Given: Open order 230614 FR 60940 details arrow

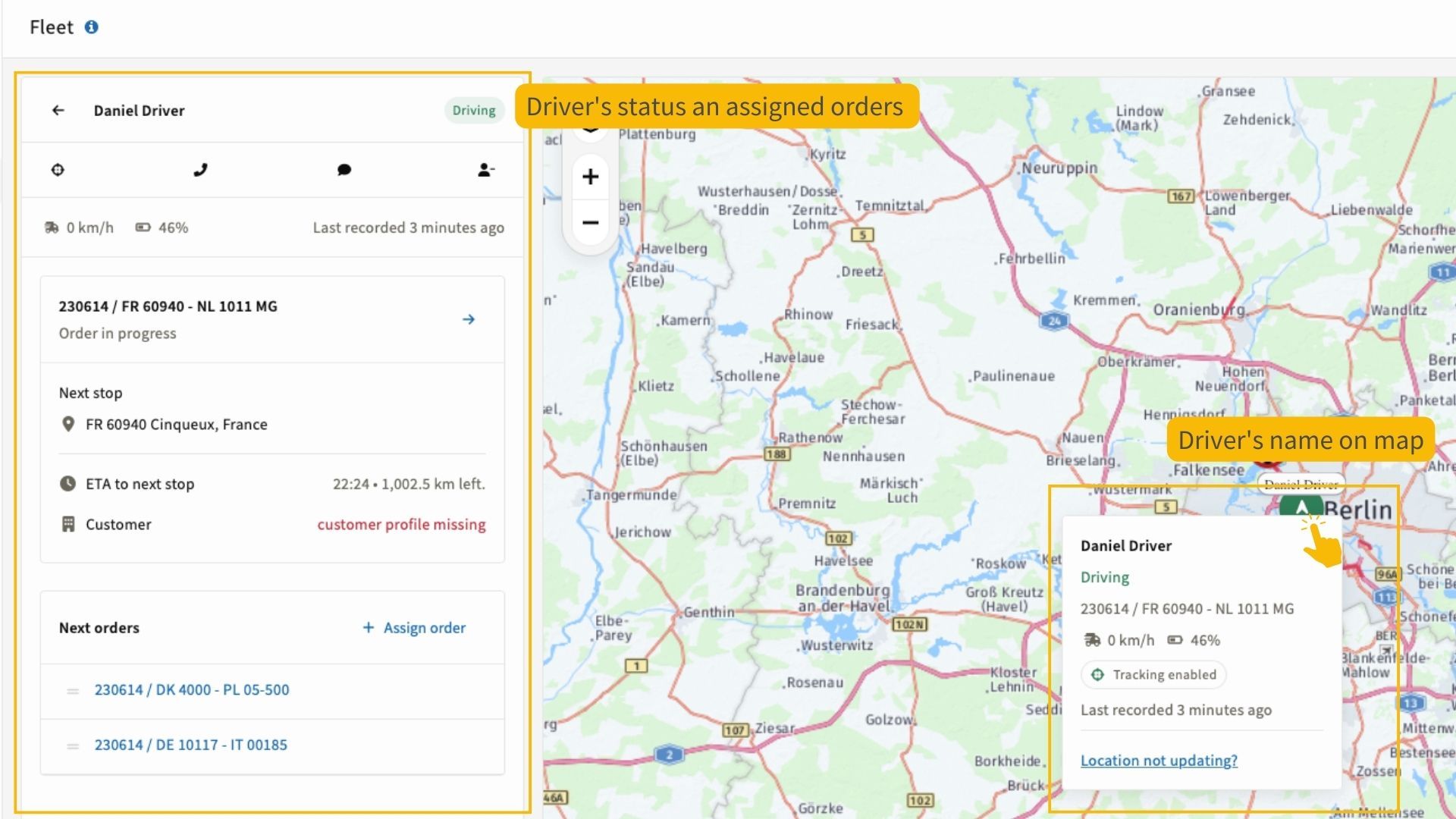Looking at the screenshot, I should pyautogui.click(x=469, y=319).
